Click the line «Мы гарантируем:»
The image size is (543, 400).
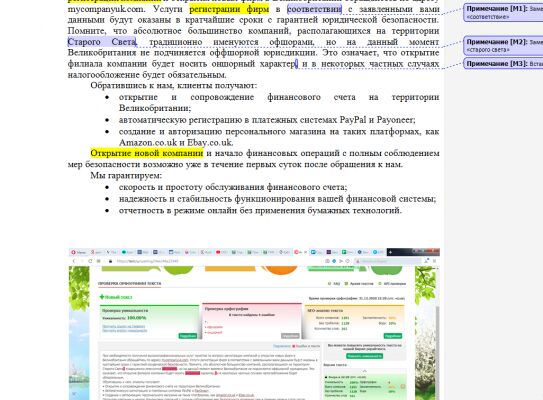[126, 176]
